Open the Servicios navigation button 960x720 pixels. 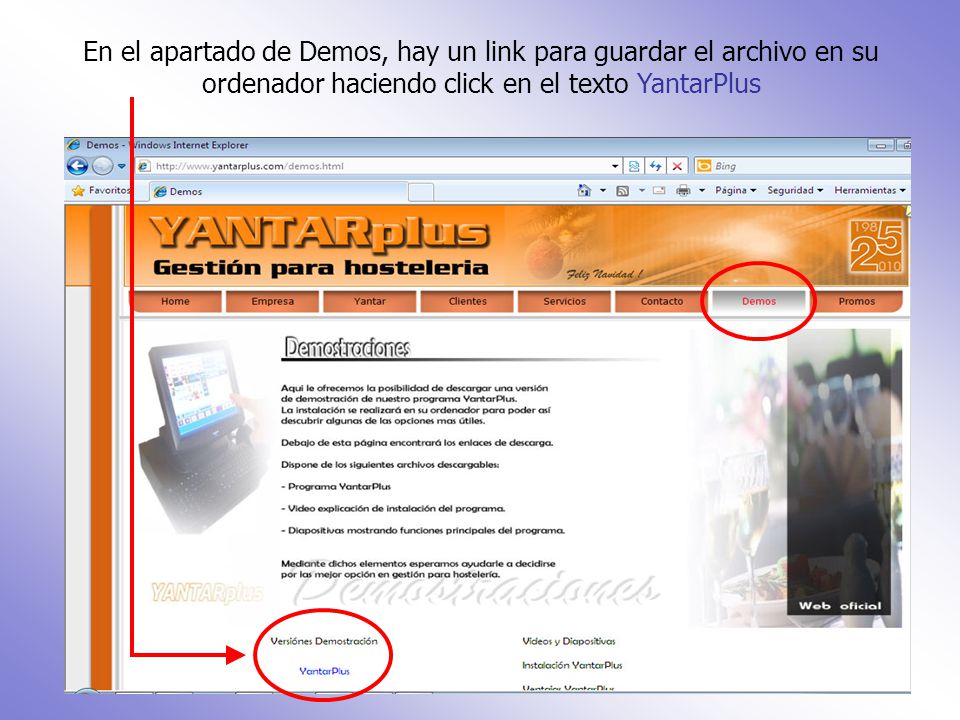pyautogui.click(x=564, y=301)
